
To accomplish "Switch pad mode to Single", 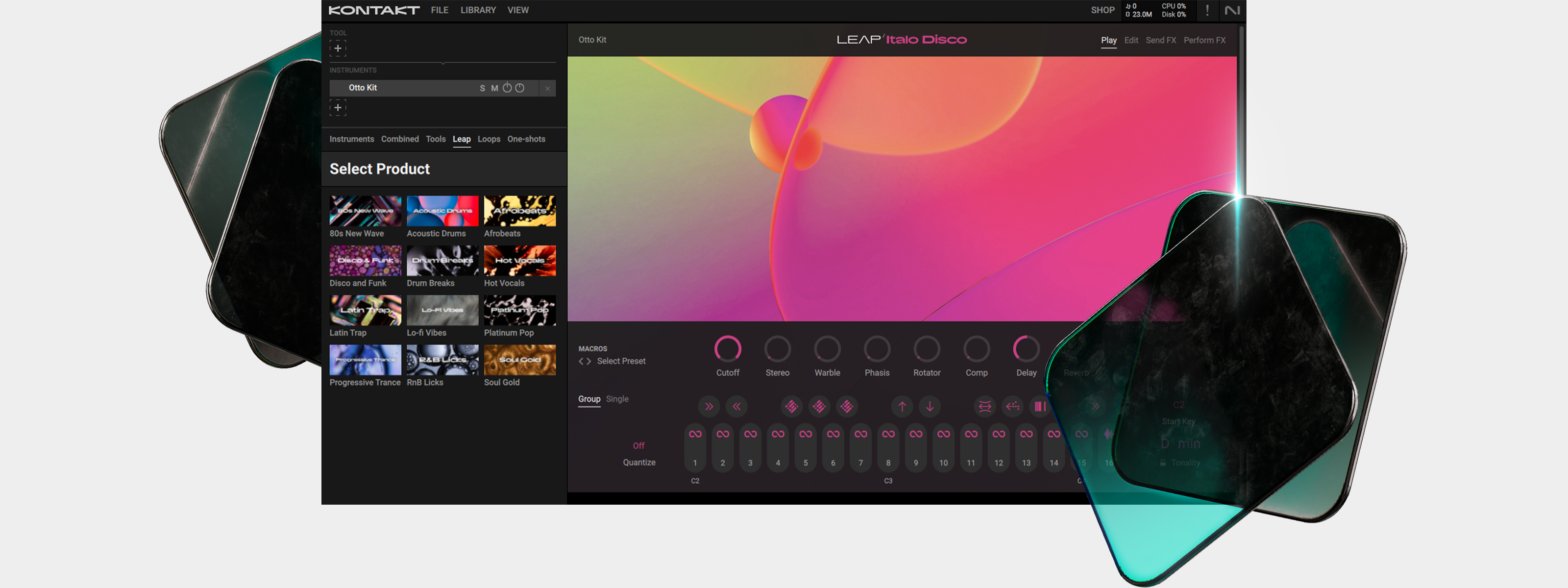I will [616, 399].
